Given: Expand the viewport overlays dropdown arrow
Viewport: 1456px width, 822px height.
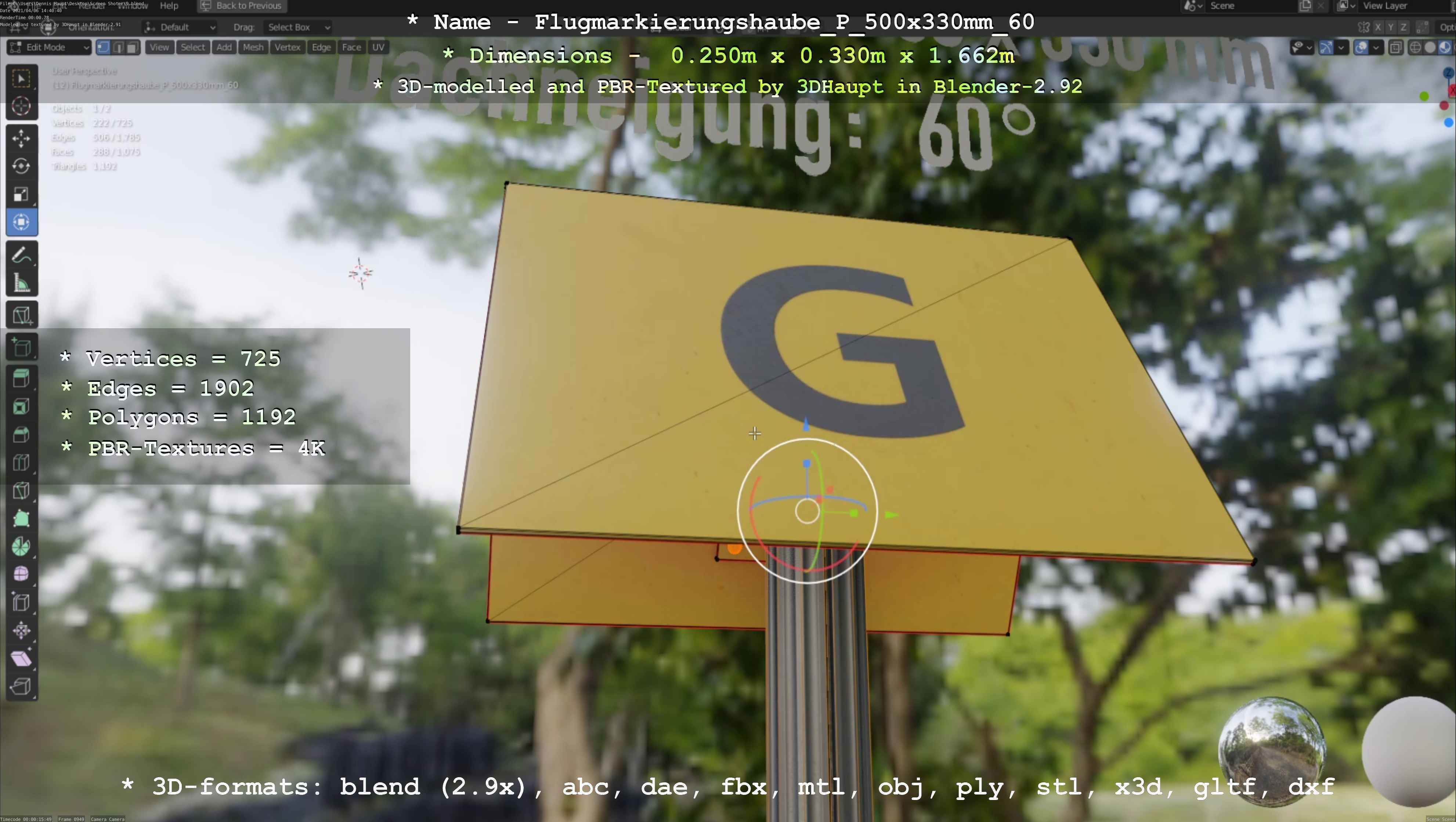Looking at the screenshot, I should click(1376, 47).
